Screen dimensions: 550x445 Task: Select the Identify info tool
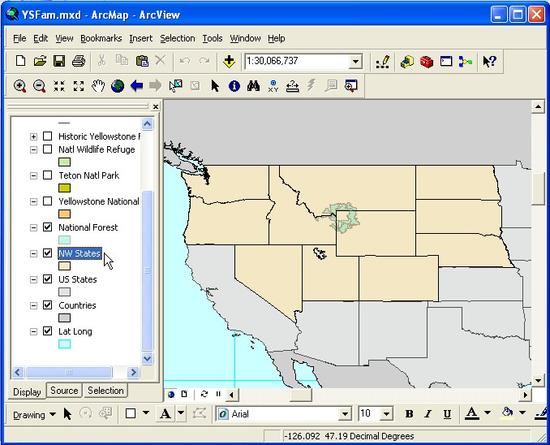[234, 86]
